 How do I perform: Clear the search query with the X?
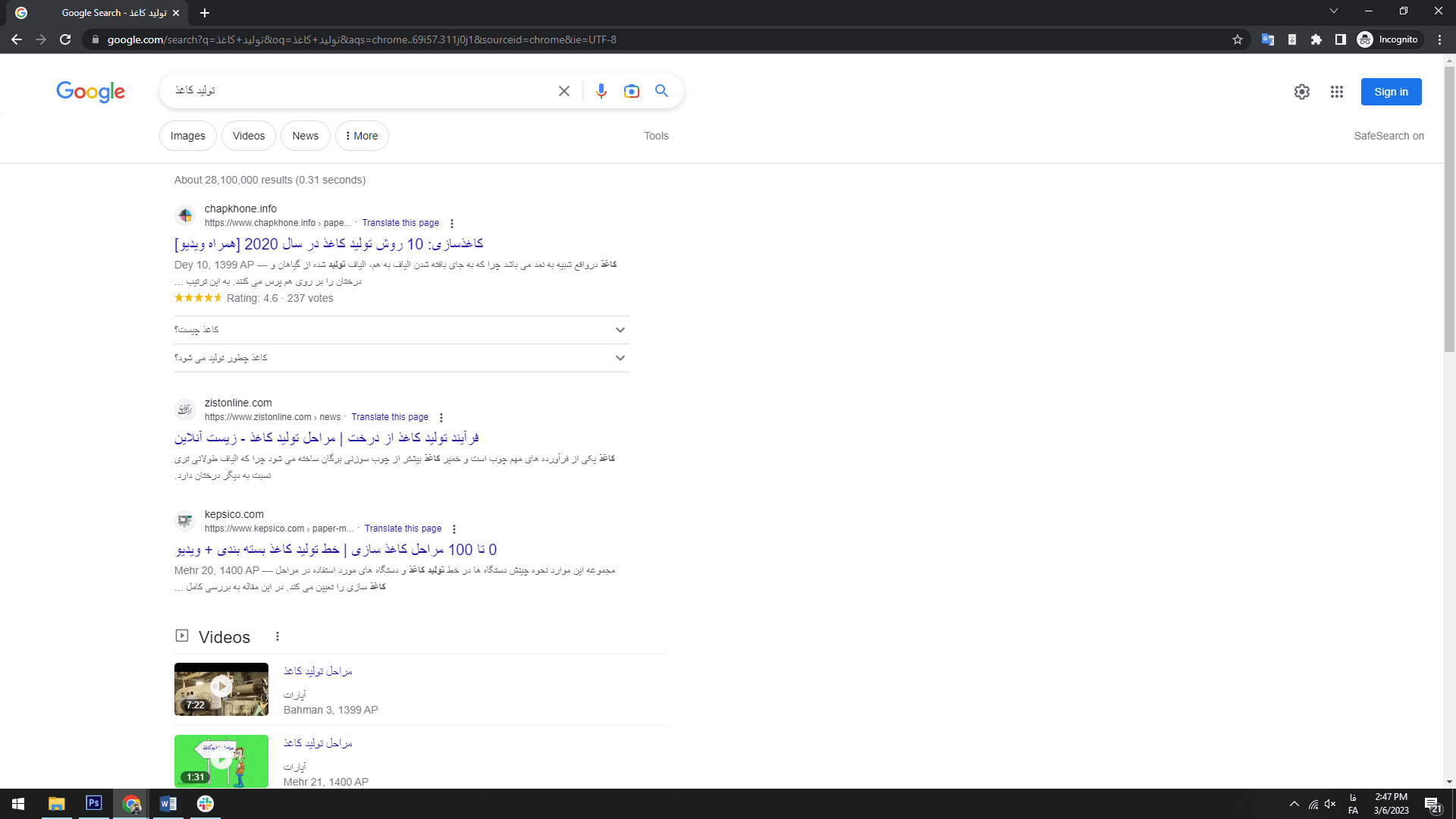[564, 91]
